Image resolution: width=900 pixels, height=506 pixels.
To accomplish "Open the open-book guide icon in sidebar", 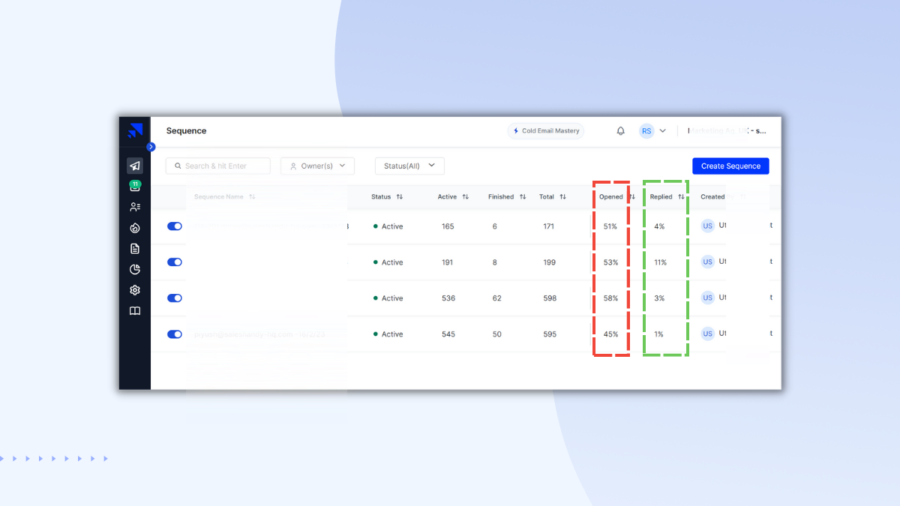I will (x=135, y=311).
